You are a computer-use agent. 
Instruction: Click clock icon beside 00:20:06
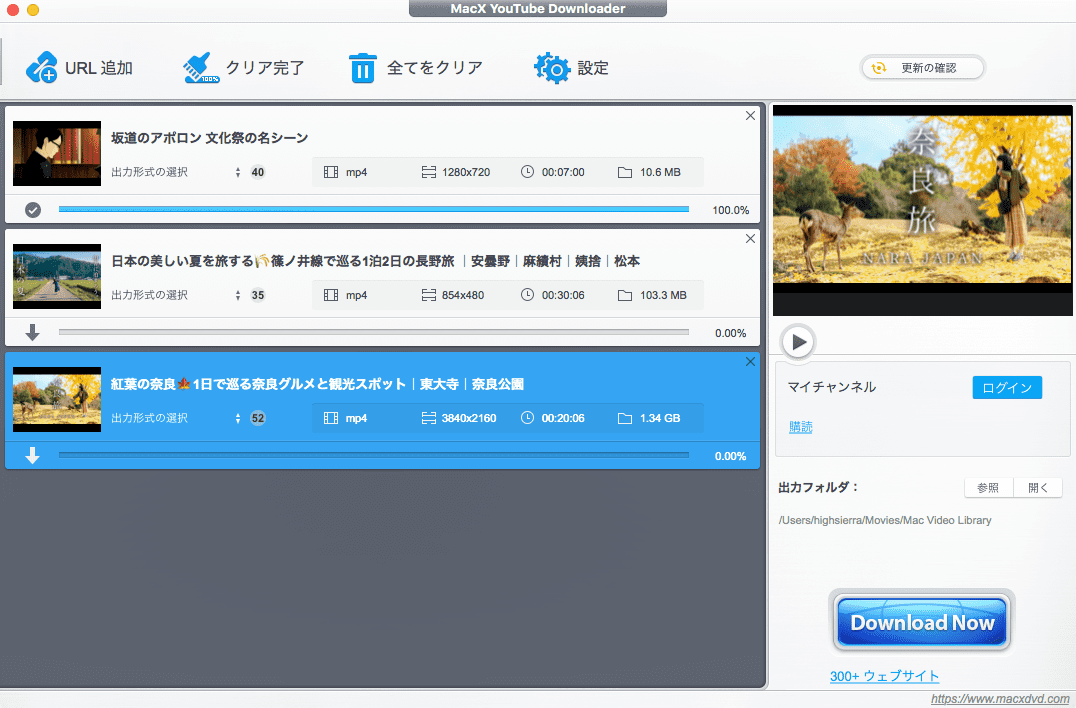click(527, 418)
